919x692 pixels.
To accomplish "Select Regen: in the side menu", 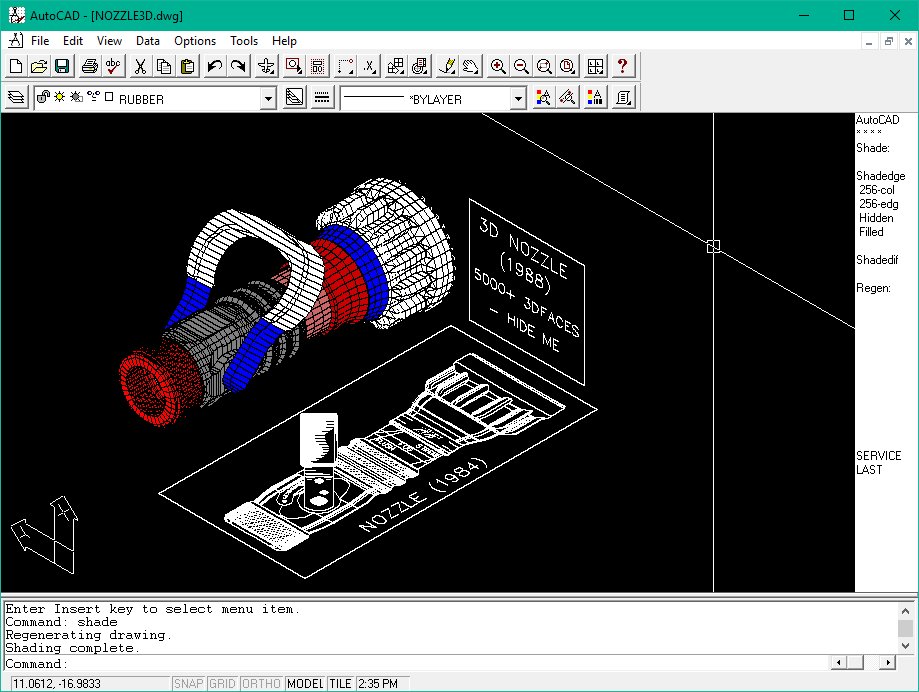I will tap(873, 288).
